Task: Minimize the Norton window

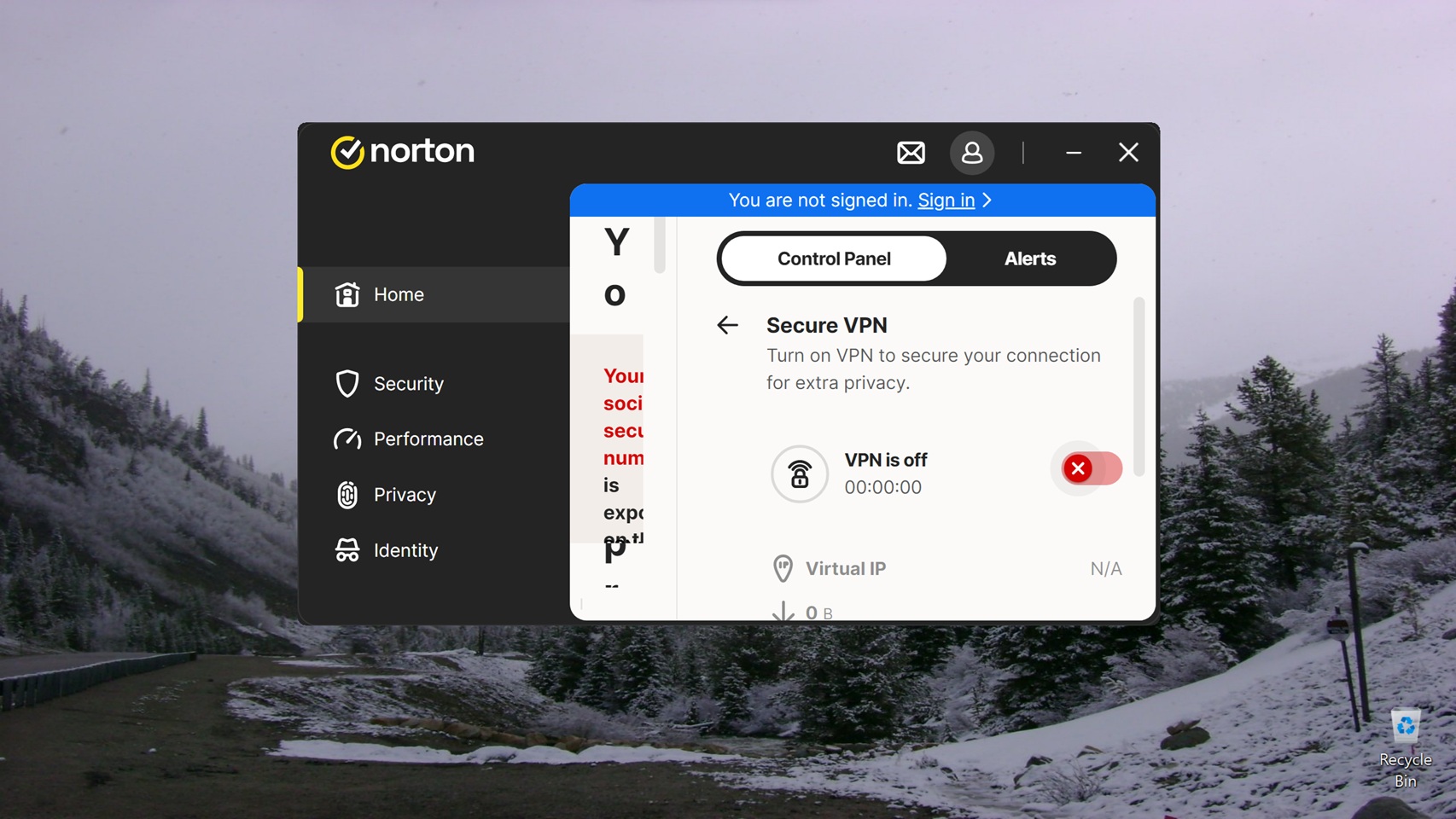Action: (x=1074, y=153)
